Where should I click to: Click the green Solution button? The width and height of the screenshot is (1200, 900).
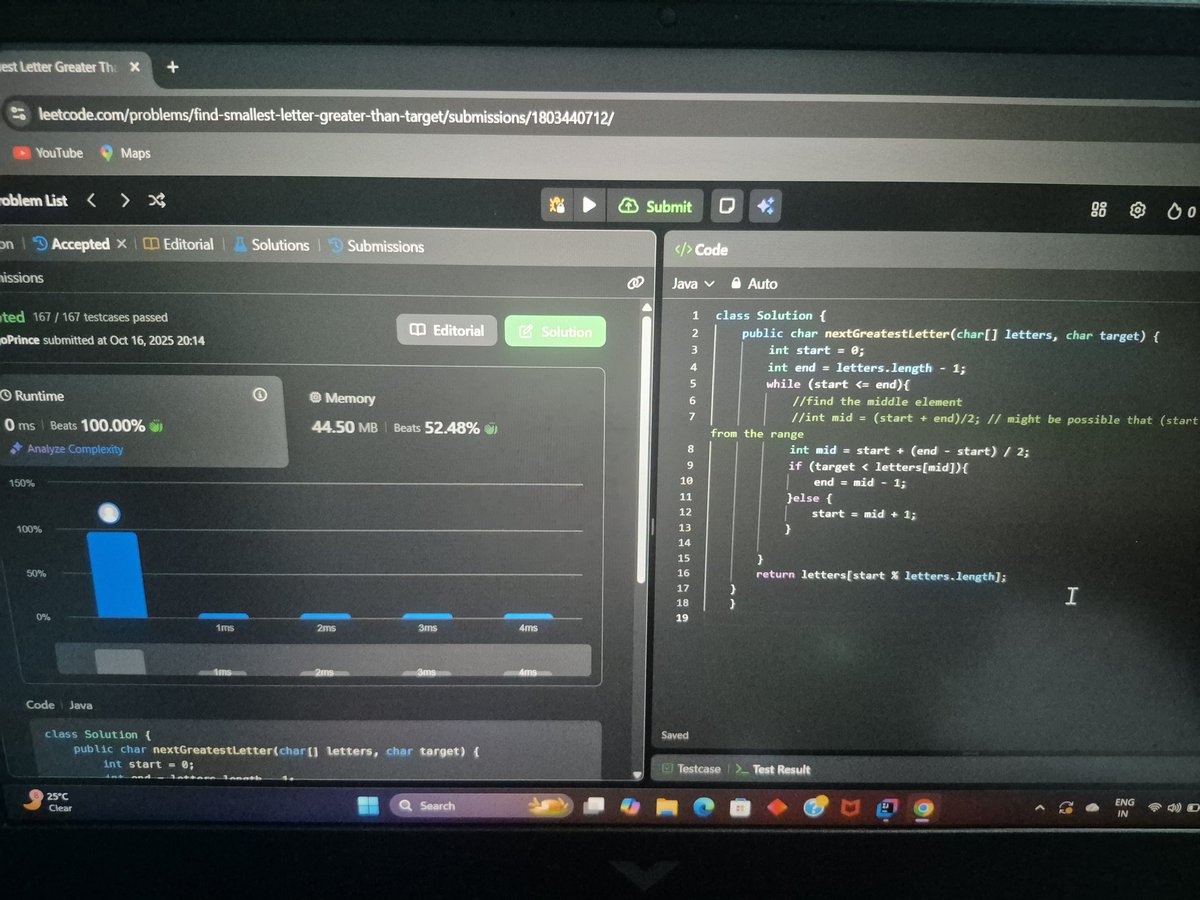[555, 332]
